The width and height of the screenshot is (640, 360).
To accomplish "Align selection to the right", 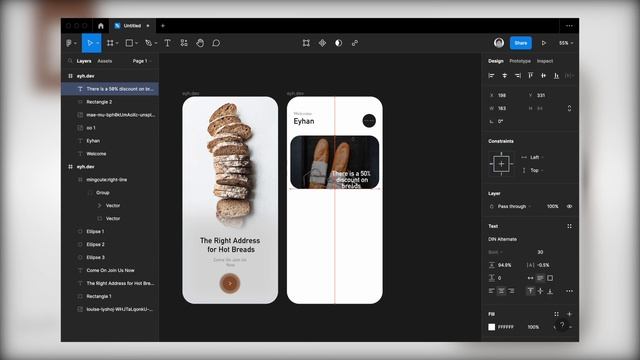I will tap(518, 76).
